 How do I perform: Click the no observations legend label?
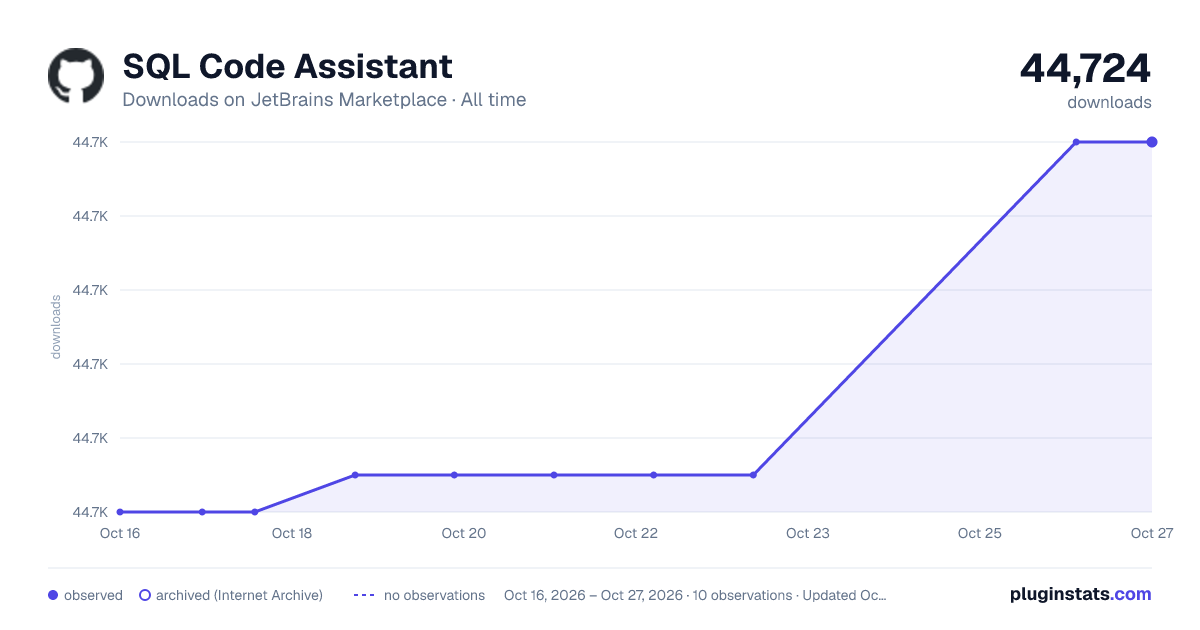coord(434,595)
